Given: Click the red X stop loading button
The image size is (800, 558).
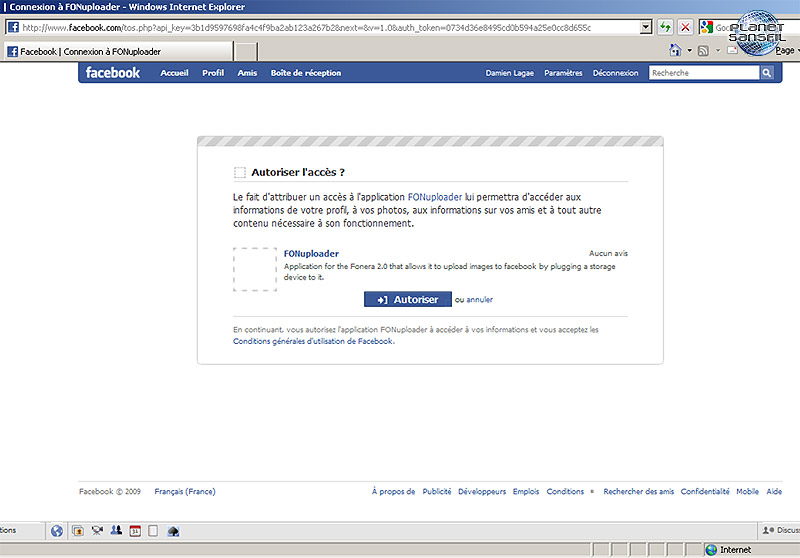Looking at the screenshot, I should coord(685,27).
